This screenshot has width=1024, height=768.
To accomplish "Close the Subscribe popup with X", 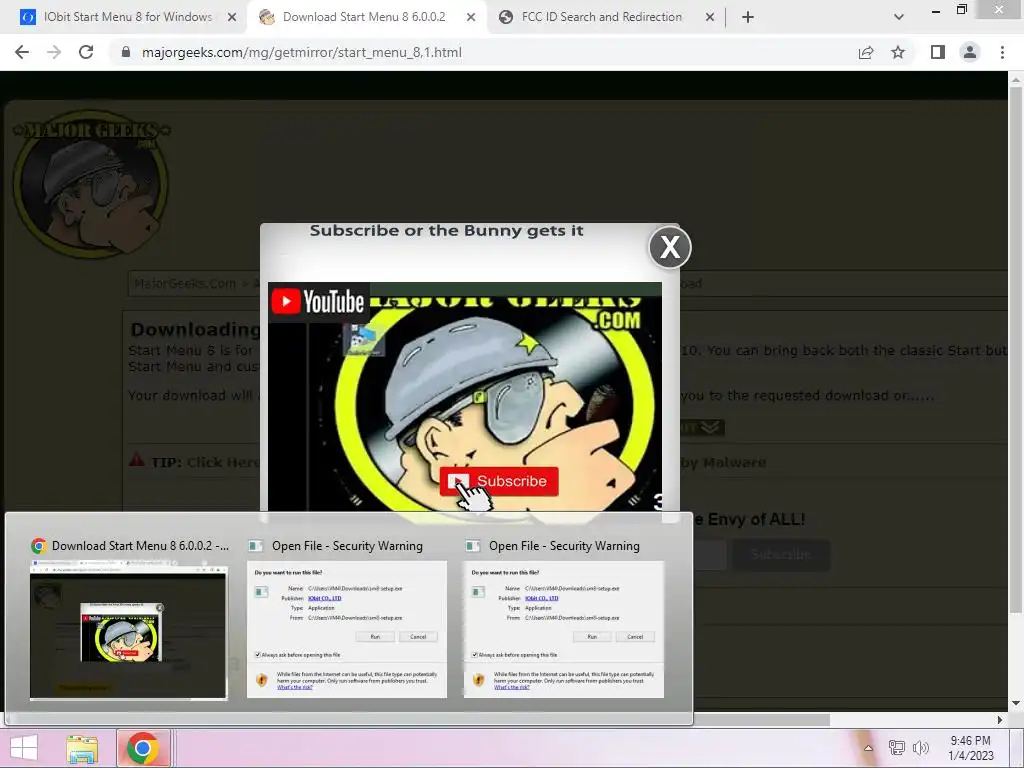I will (669, 248).
